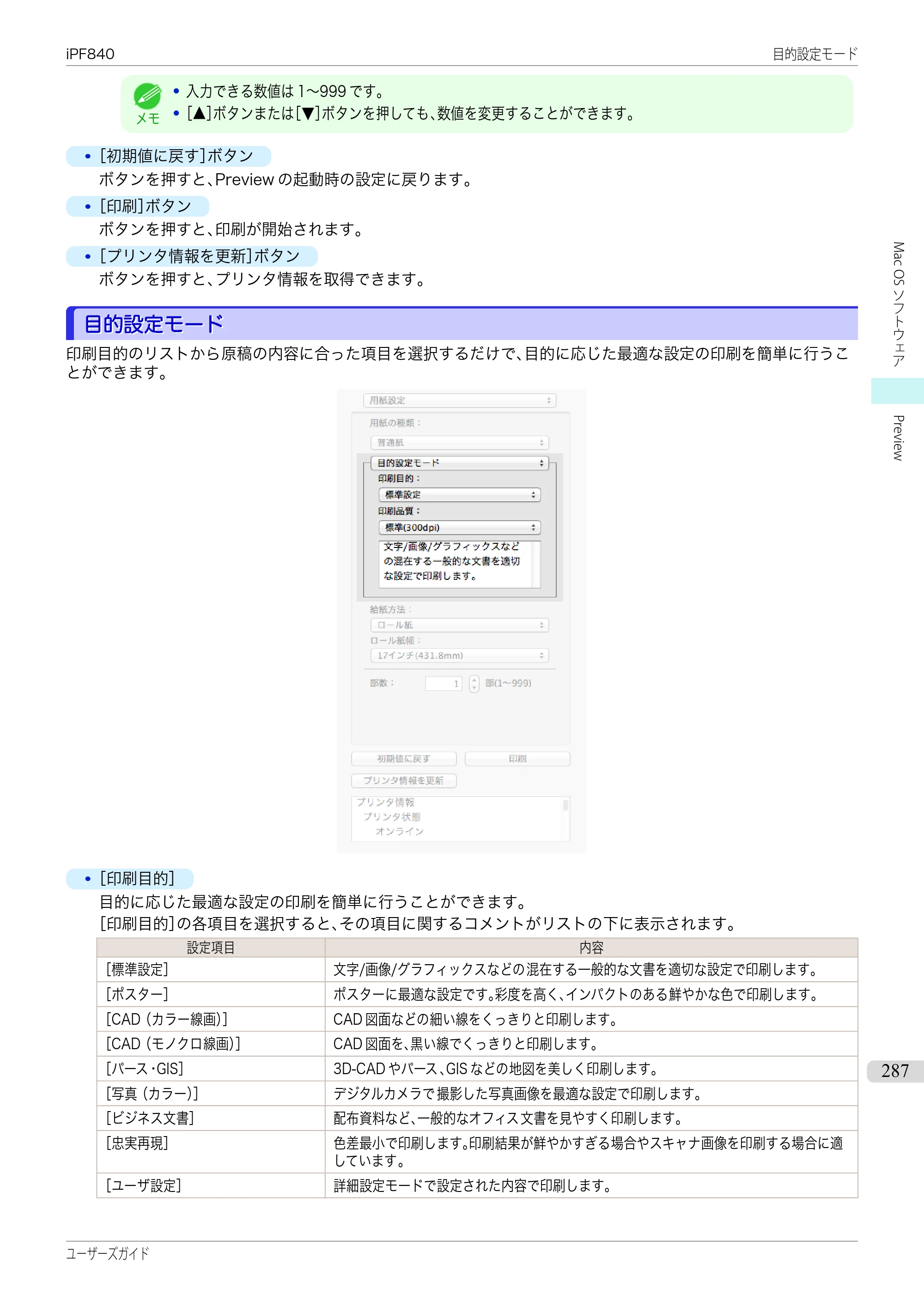
Task: Click the [プリンタ情報を更新]ボタン bullet heading
Action: 192,256
